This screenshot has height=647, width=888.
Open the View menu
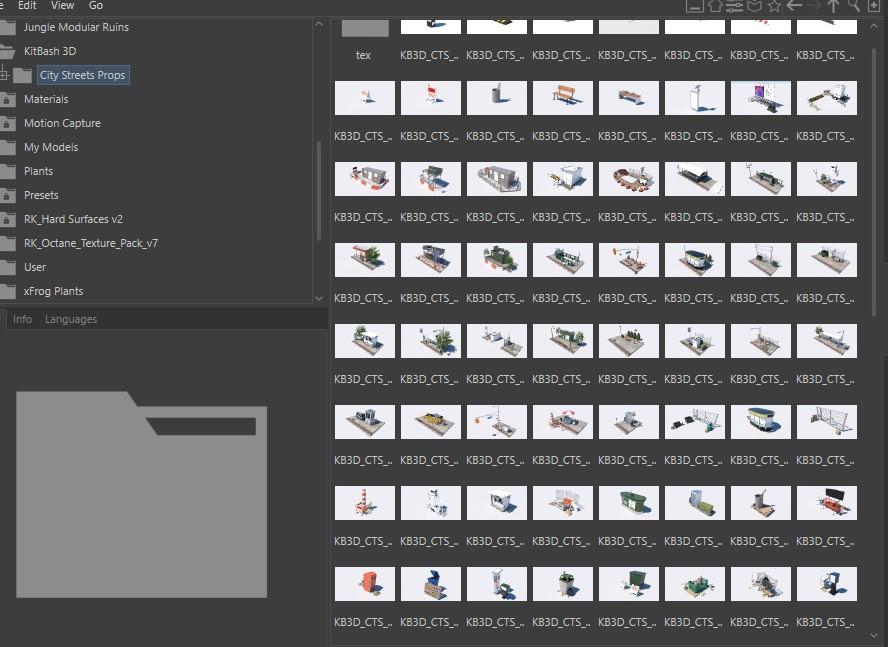(62, 5)
